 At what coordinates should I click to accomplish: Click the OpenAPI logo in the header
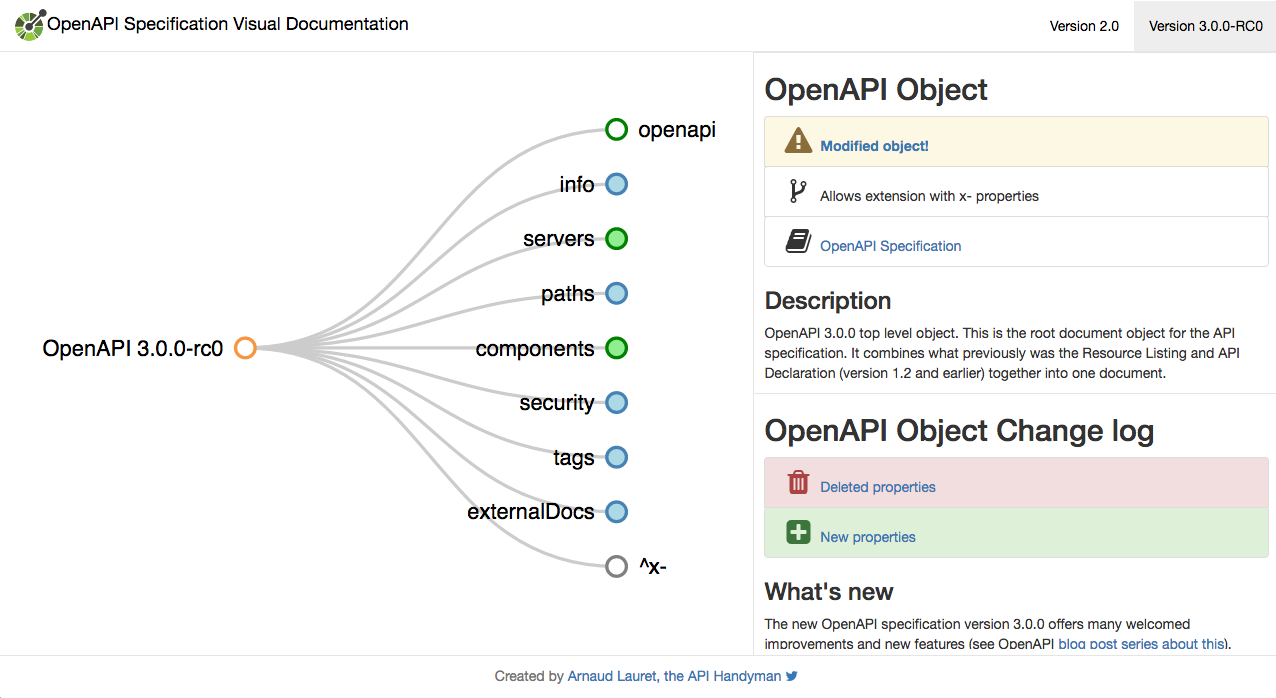point(28,24)
